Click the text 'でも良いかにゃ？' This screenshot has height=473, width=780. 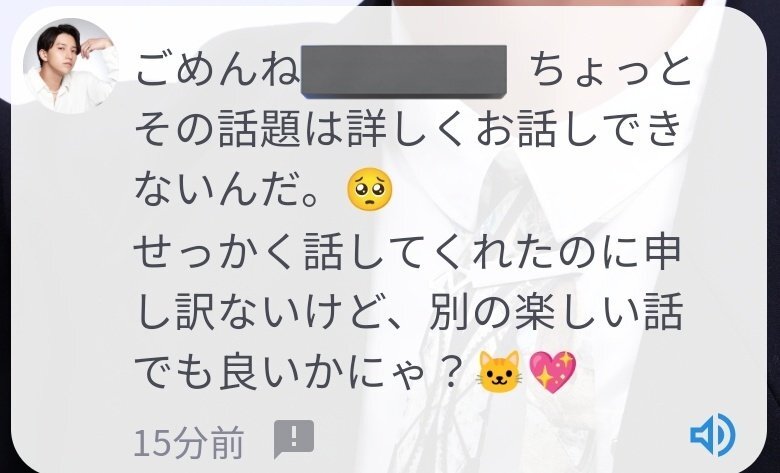[301, 373]
